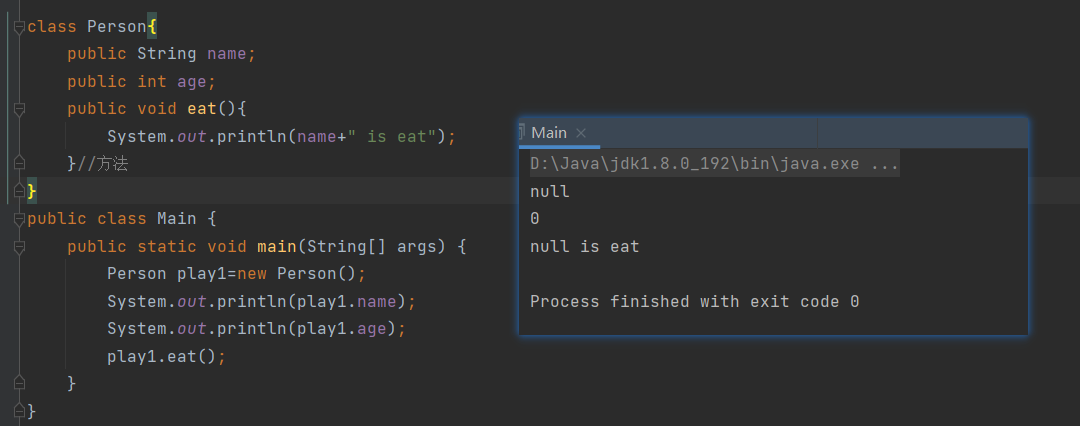Click 'new' keyword in Person instantiation
This screenshot has width=1080, height=426.
[251, 274]
